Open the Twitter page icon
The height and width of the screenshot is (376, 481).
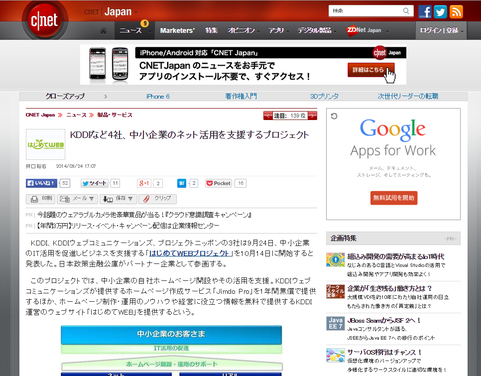[440, 12]
